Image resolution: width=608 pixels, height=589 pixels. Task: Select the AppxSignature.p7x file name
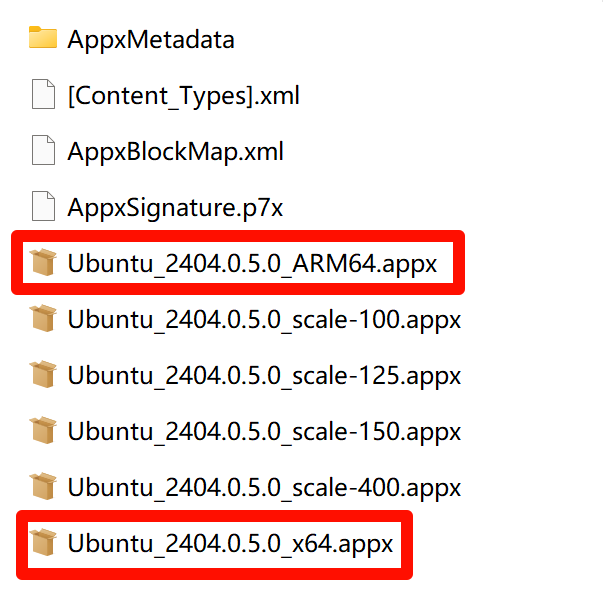pos(176,208)
